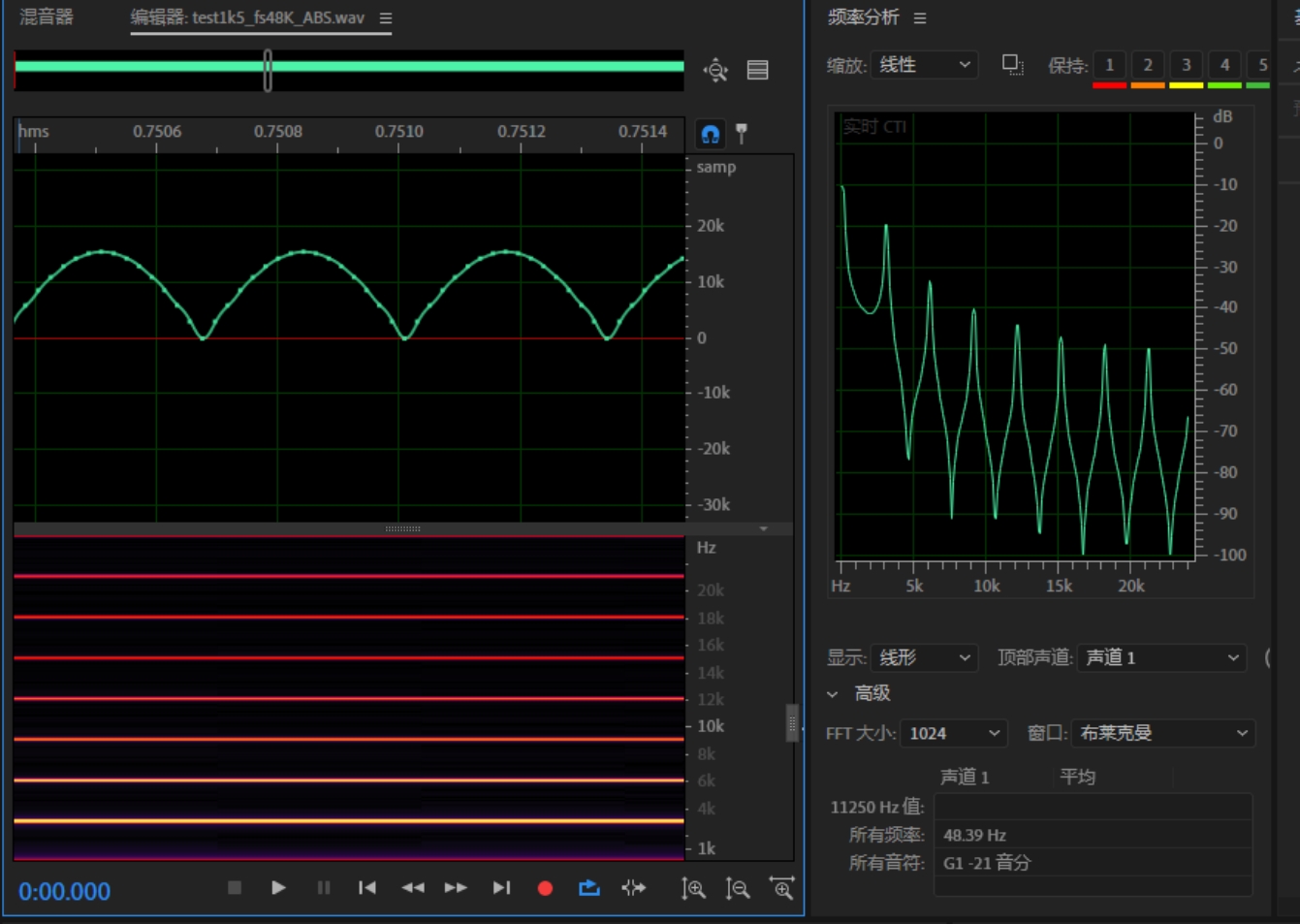Click the pin marker icon by timeline

click(x=742, y=134)
